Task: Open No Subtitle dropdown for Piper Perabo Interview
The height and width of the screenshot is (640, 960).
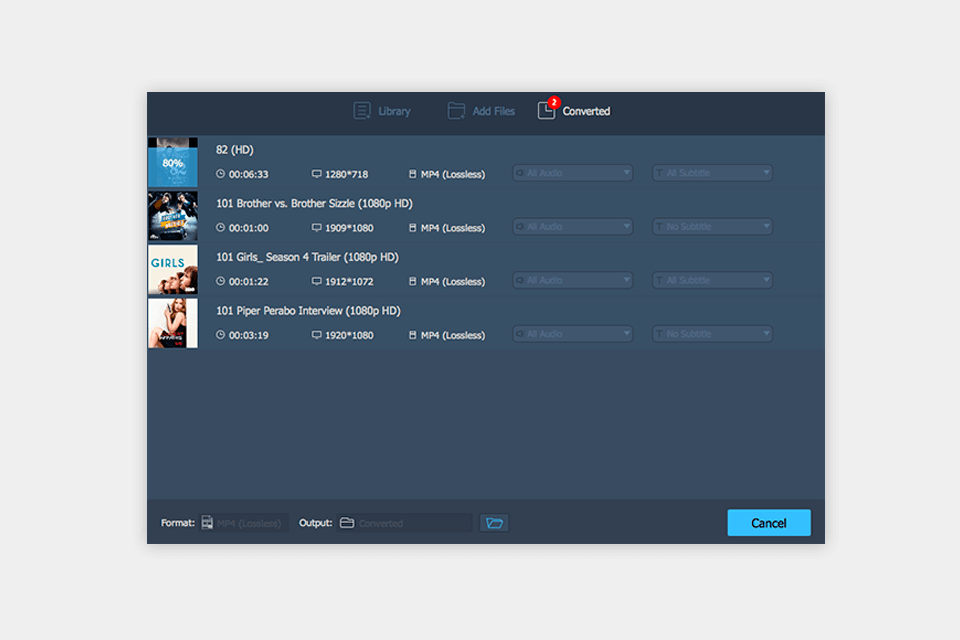Action: 713,334
